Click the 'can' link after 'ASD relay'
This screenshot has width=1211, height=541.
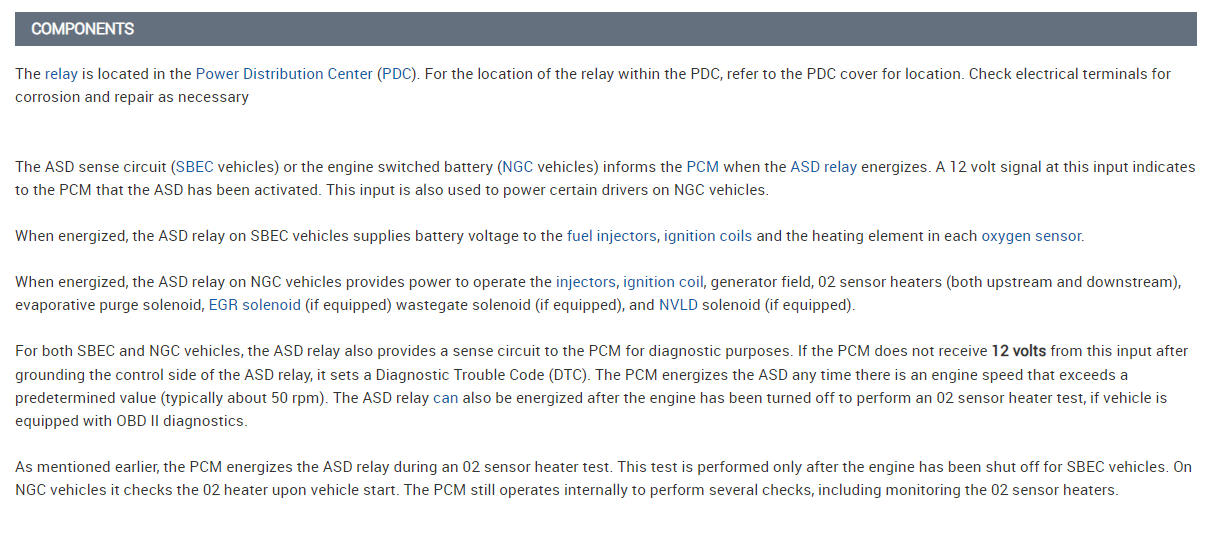[444, 398]
